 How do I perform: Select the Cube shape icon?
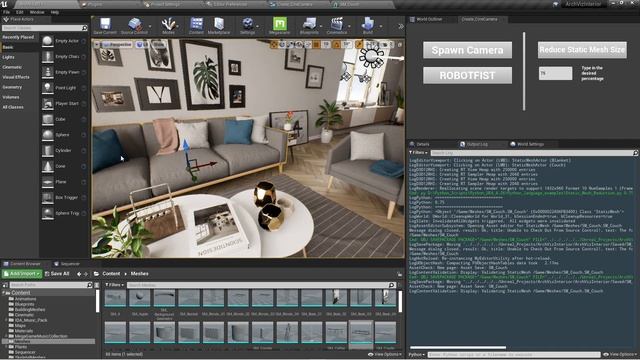(48, 119)
